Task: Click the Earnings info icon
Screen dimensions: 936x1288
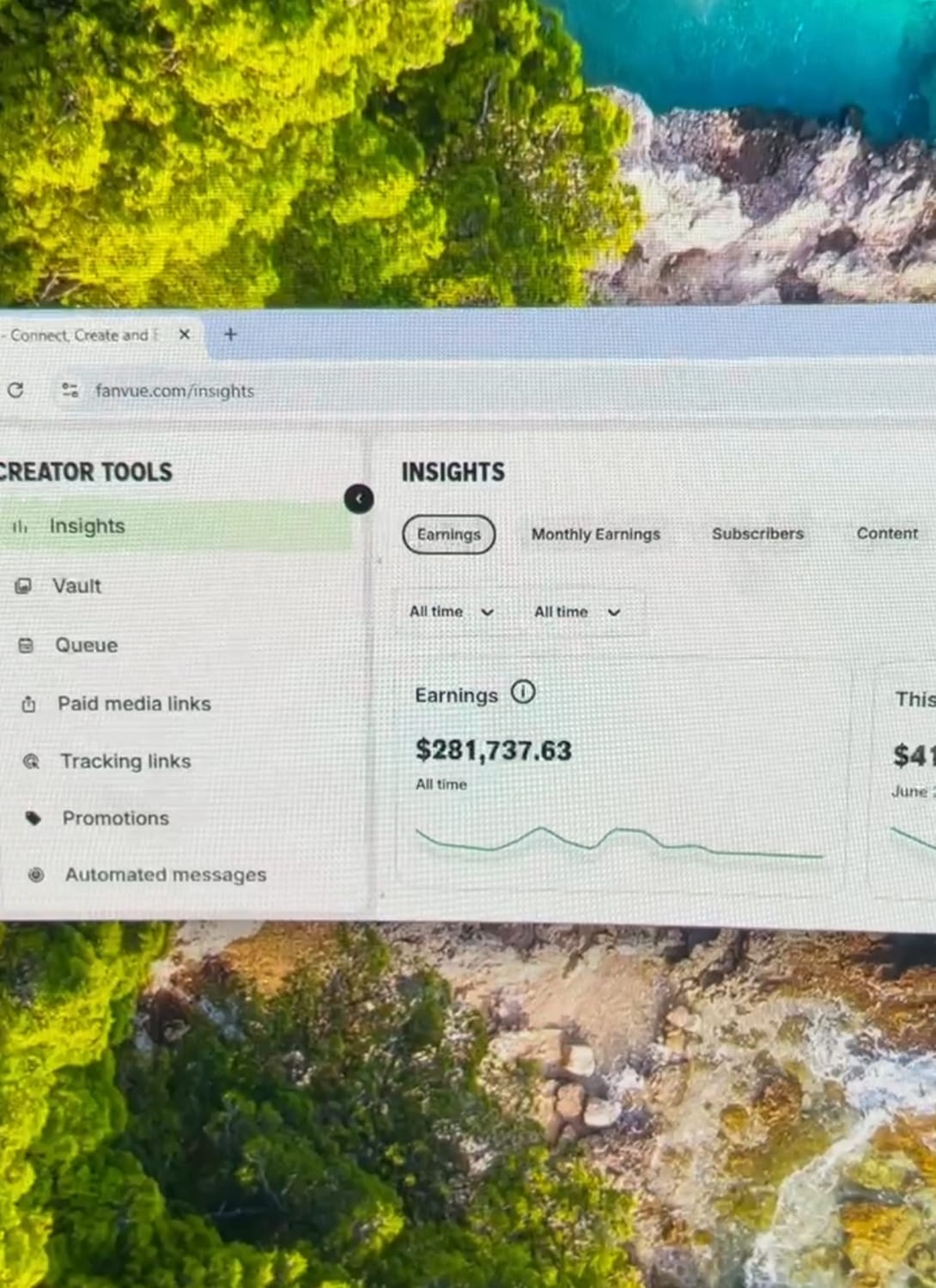Action: 523,691
